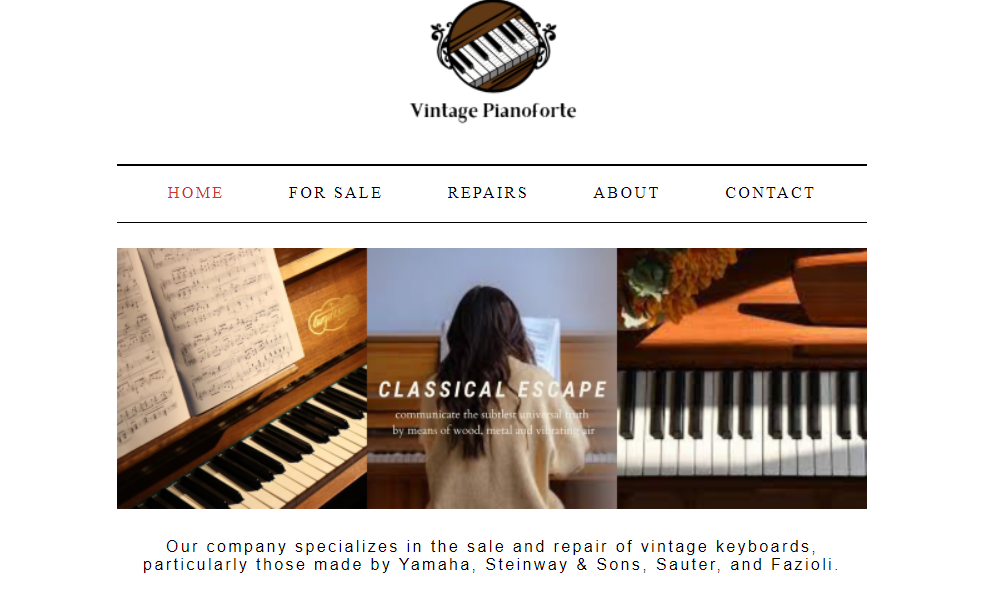Click the quote about wood, metal and air
This screenshot has width=981, height=592.
493,422
